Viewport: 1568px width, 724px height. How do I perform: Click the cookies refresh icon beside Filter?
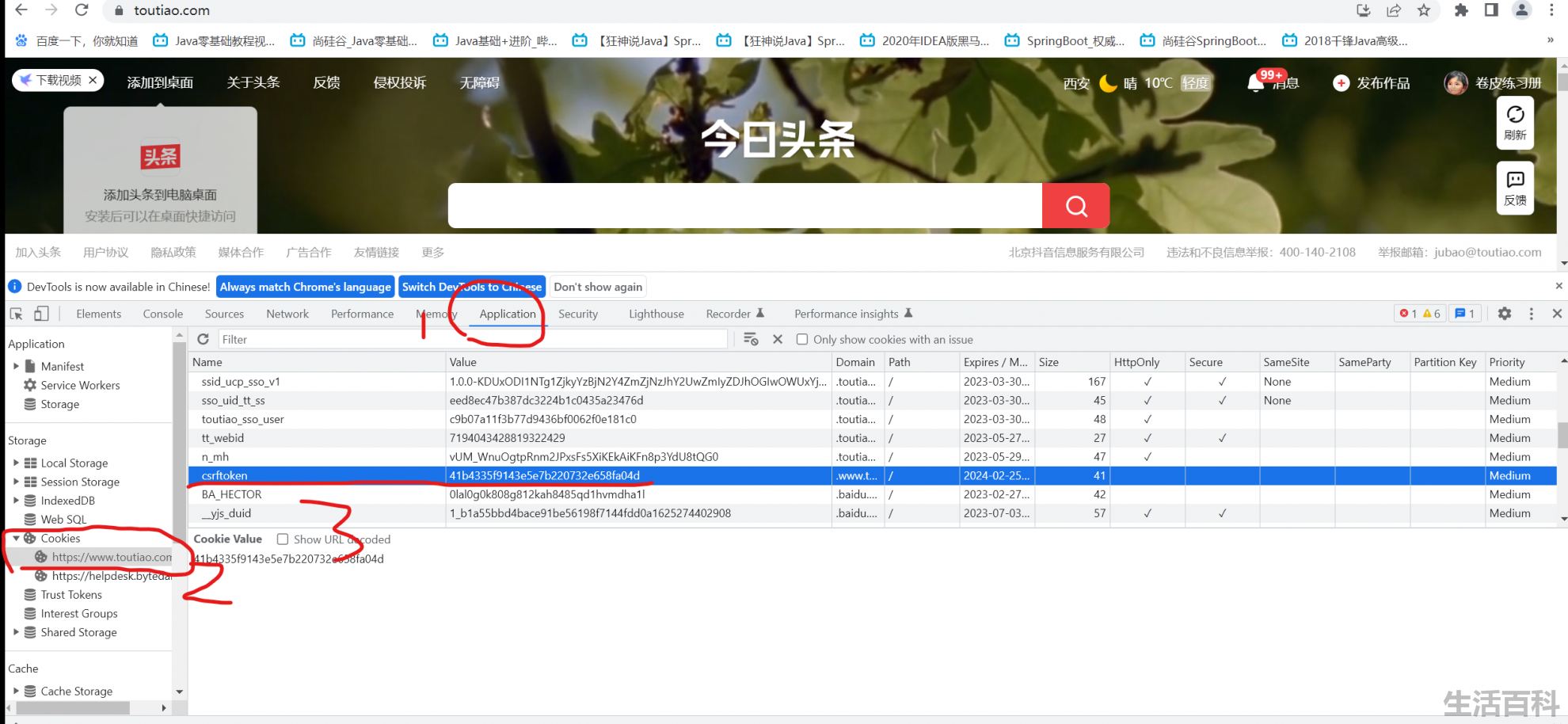204,339
